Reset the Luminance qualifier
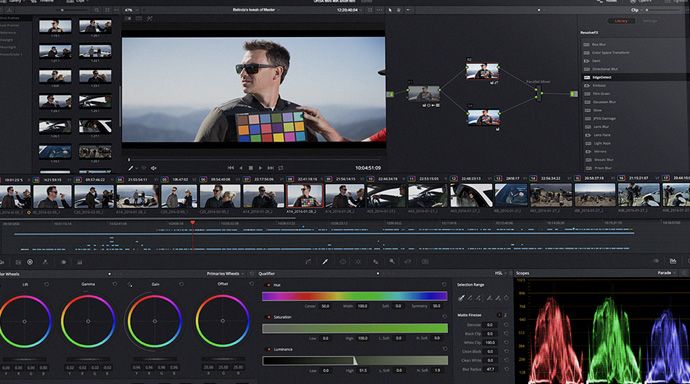This screenshot has height=384, width=690. coord(444,349)
